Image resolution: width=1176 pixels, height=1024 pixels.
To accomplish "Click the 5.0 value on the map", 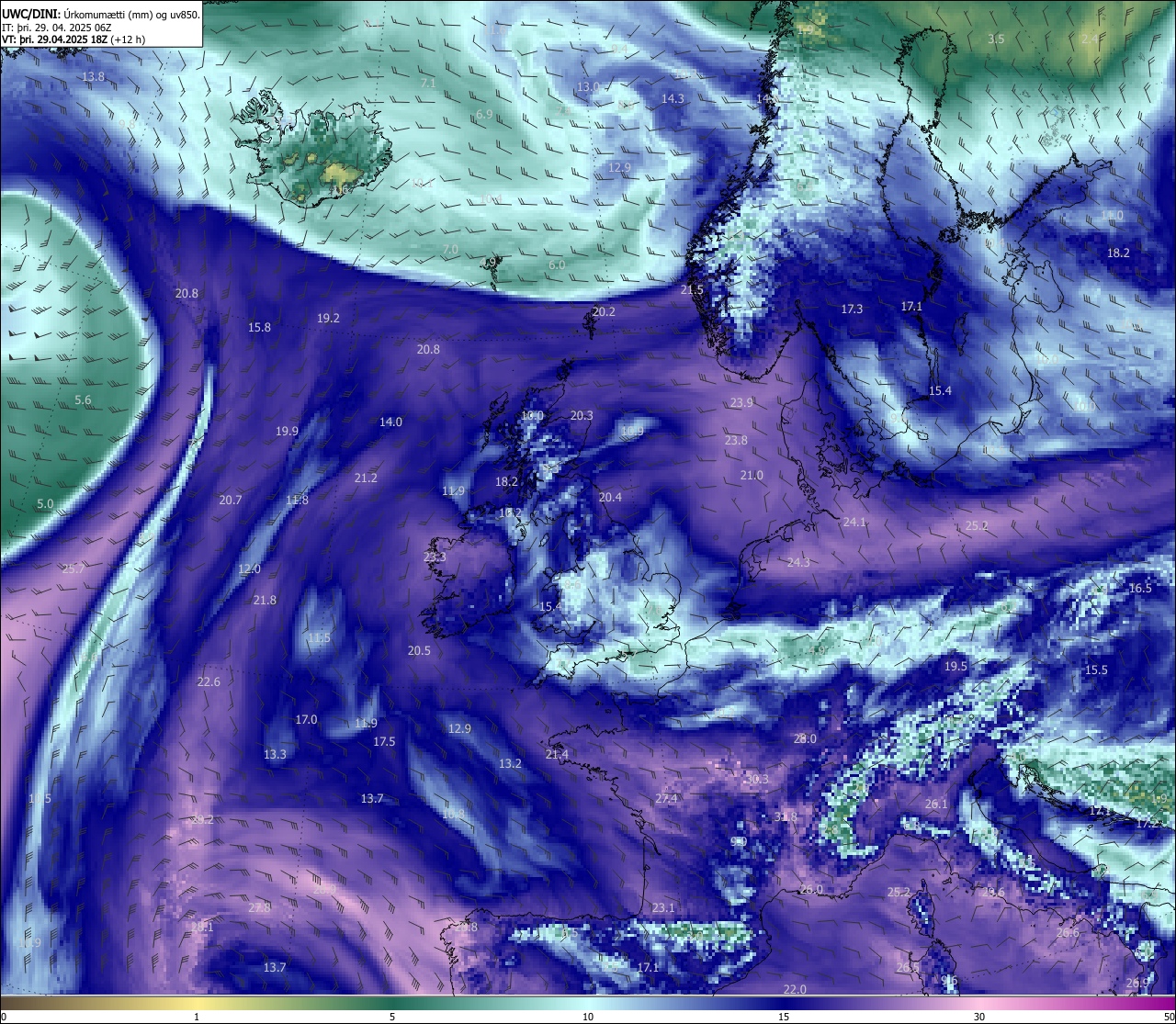I will (45, 504).
